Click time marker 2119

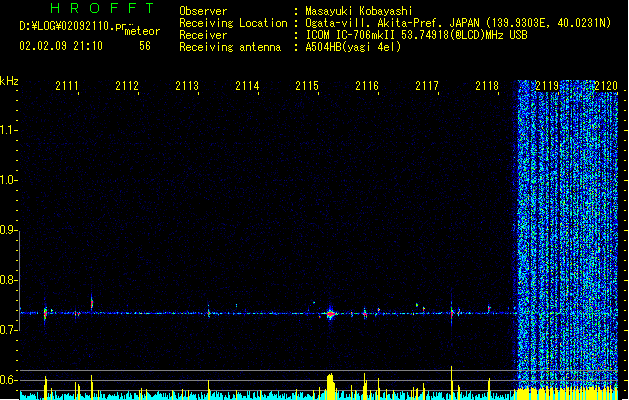(x=547, y=86)
